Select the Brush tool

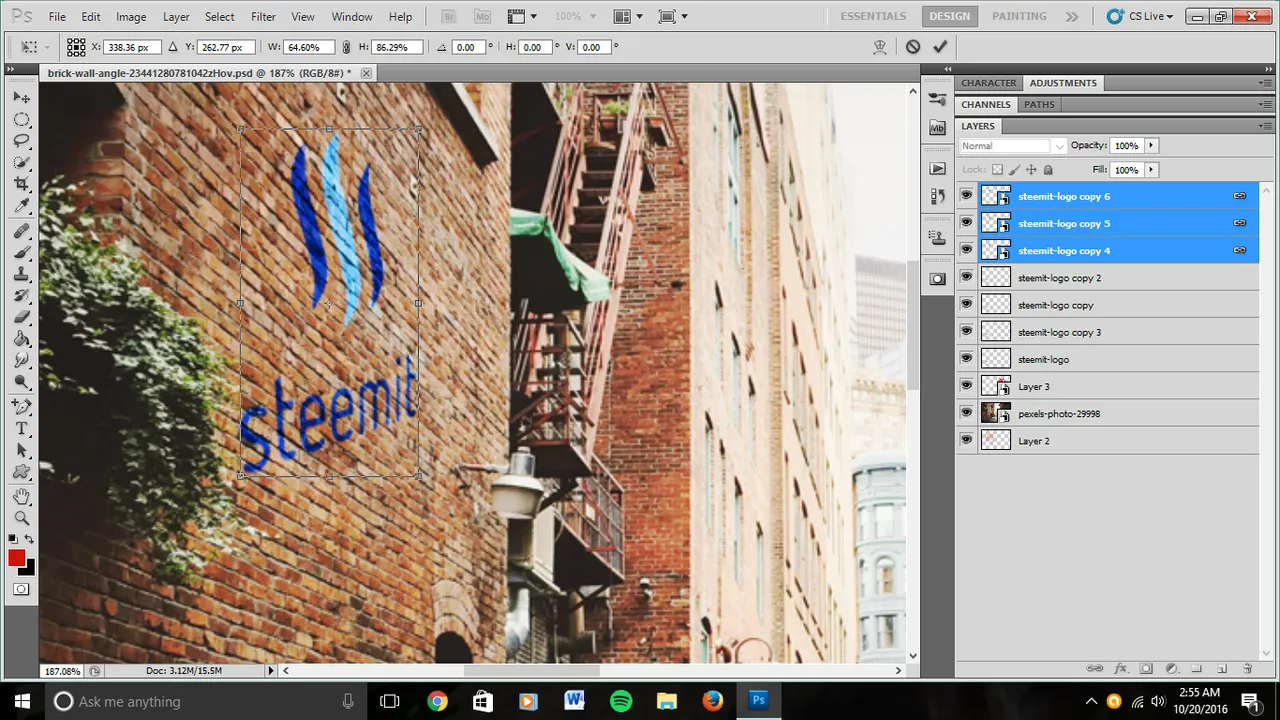tap(21, 253)
